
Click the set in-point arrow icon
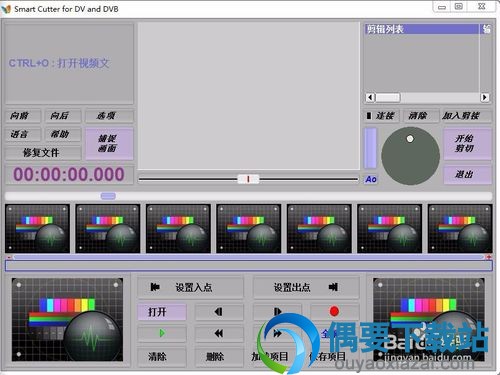[155, 287]
